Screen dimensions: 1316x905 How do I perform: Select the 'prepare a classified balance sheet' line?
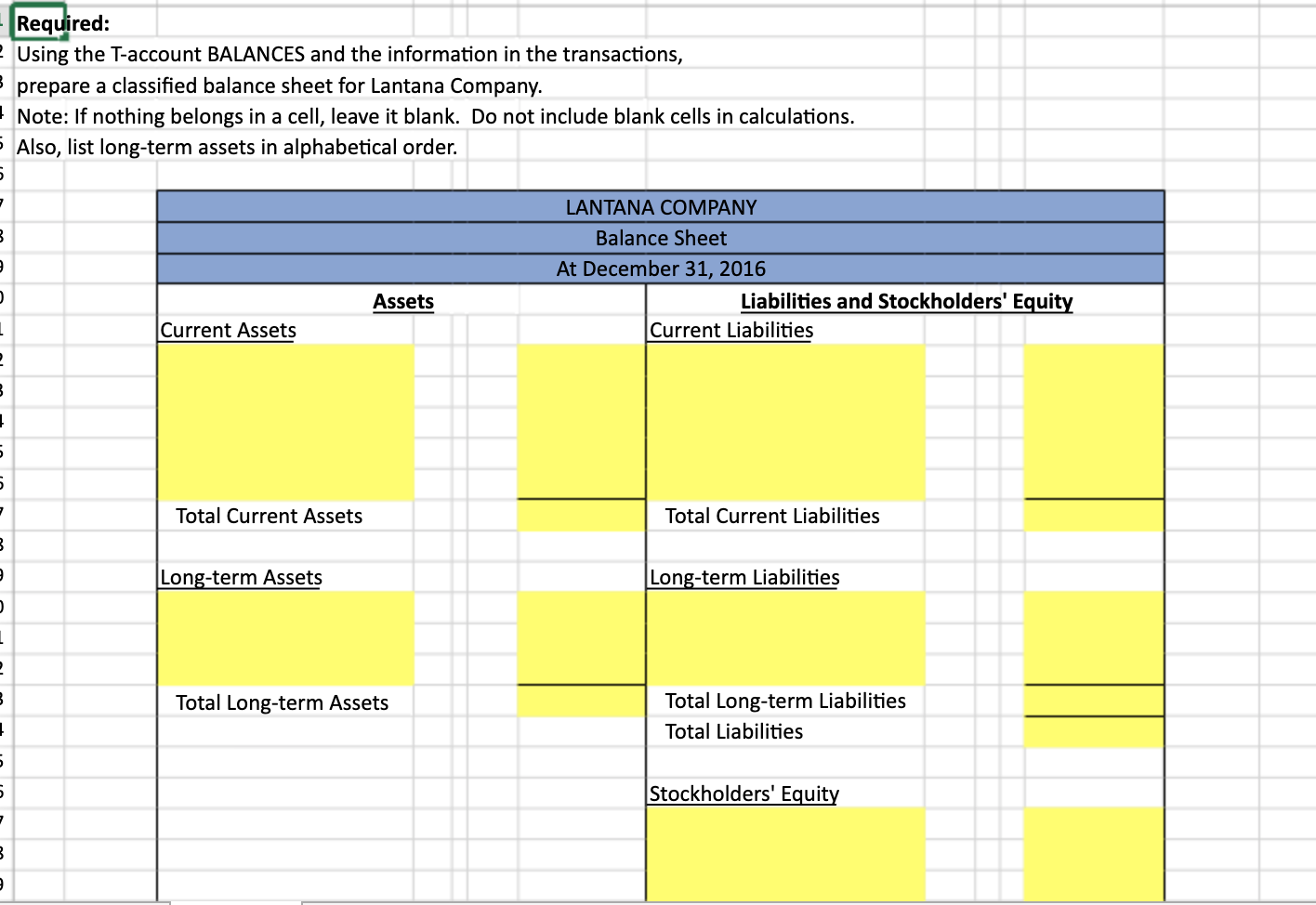279,85
